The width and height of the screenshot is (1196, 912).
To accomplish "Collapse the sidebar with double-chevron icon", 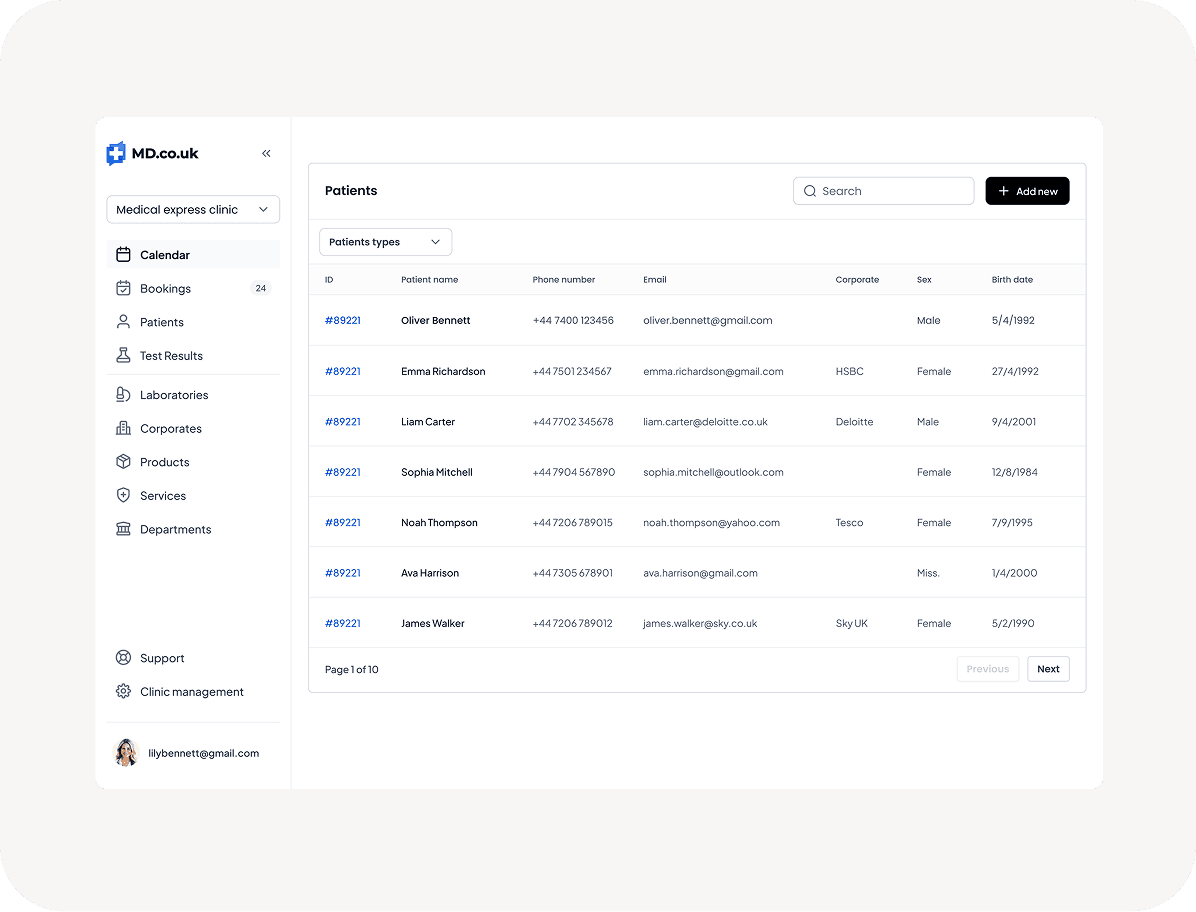I will (266, 153).
